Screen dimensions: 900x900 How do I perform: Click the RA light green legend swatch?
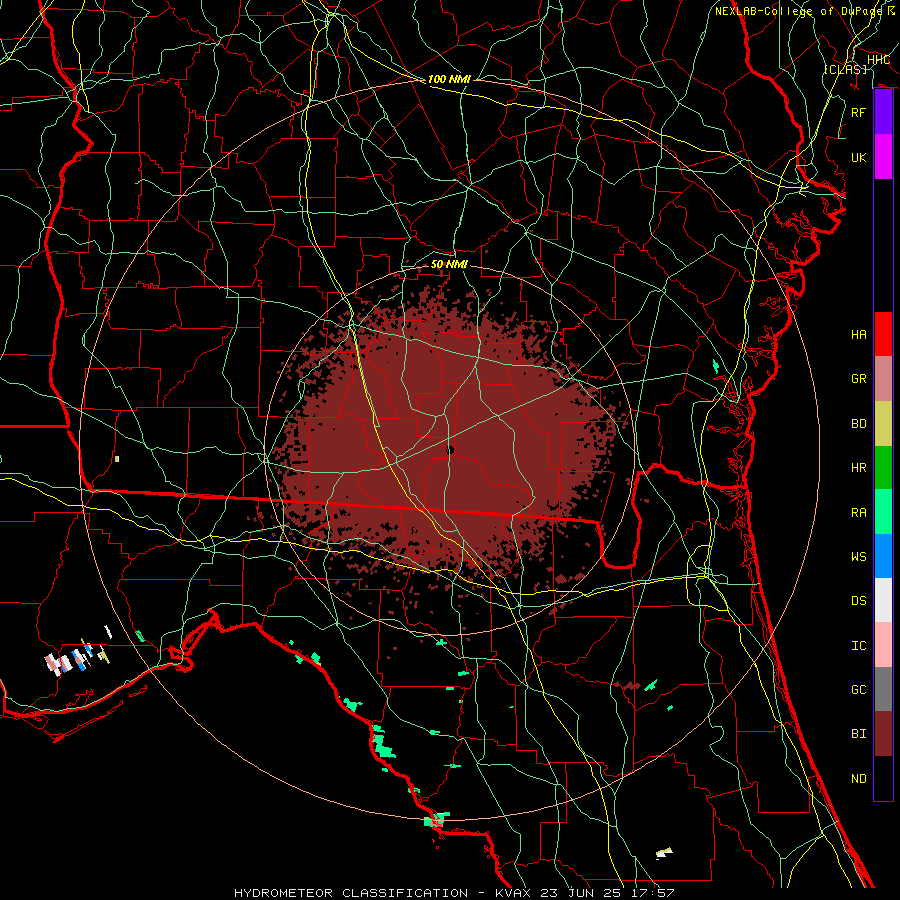tap(883, 512)
